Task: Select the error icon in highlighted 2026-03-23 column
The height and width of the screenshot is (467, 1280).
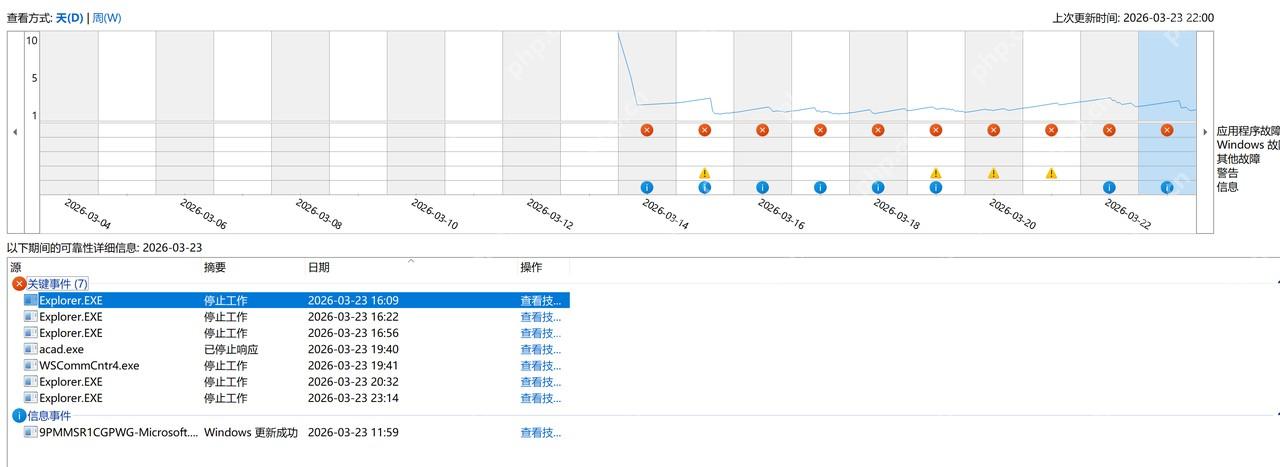Action: [1167, 130]
